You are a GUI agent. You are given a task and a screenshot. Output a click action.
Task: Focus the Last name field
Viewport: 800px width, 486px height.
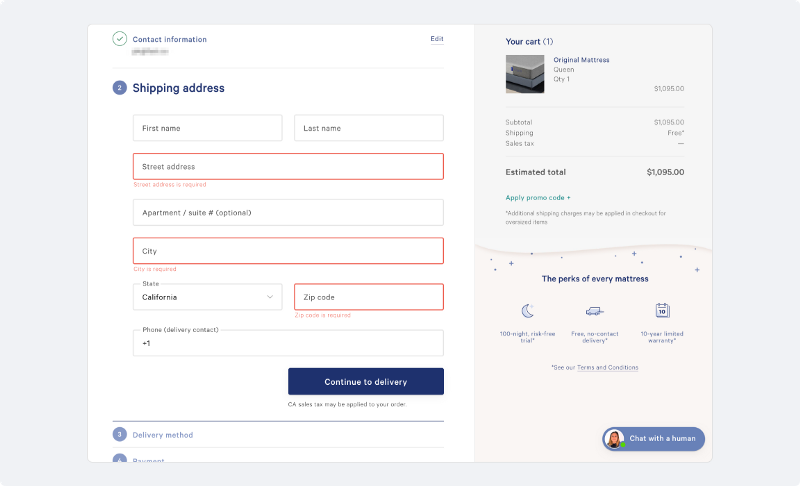tap(369, 128)
